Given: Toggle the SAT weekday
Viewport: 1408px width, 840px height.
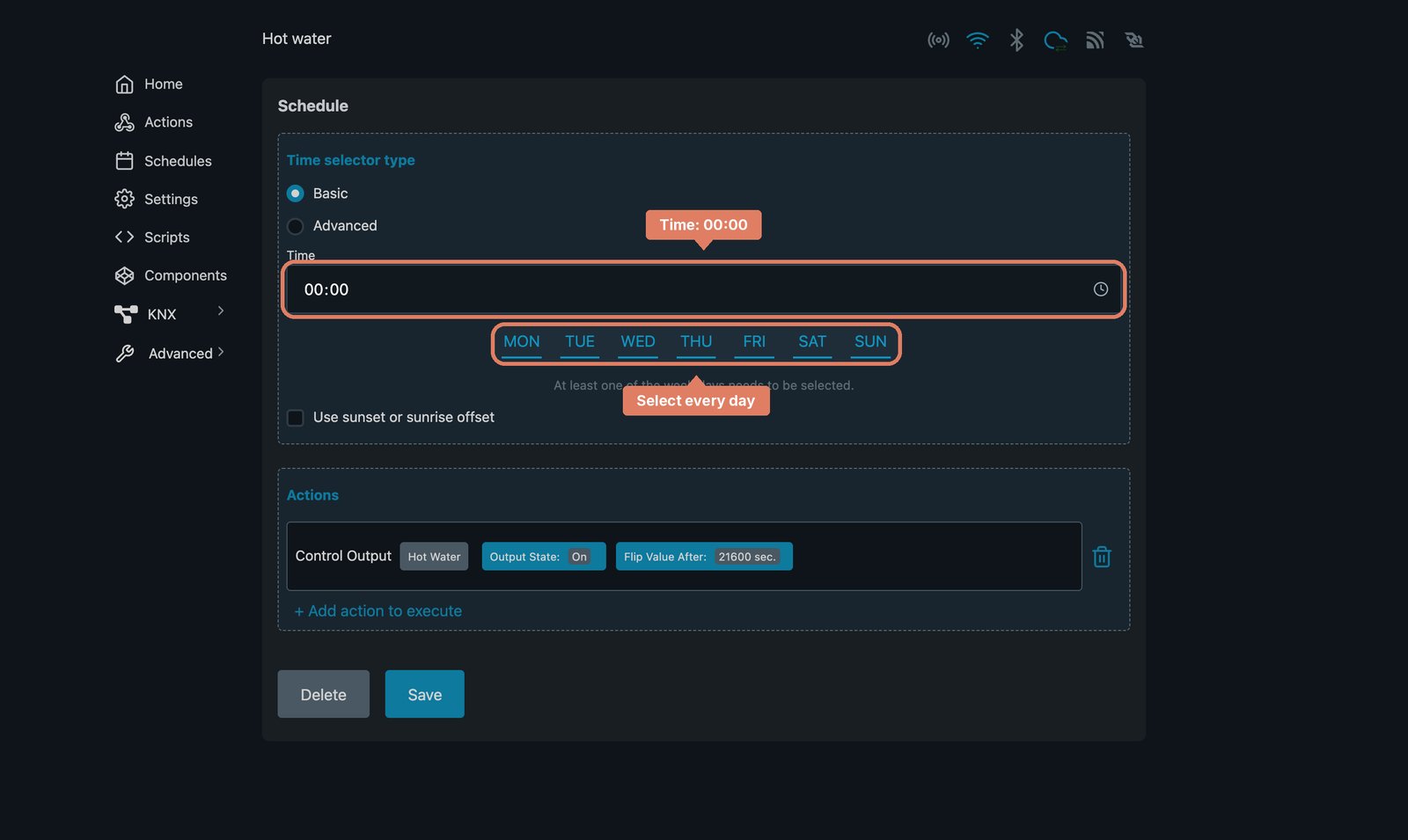Looking at the screenshot, I should click(812, 342).
